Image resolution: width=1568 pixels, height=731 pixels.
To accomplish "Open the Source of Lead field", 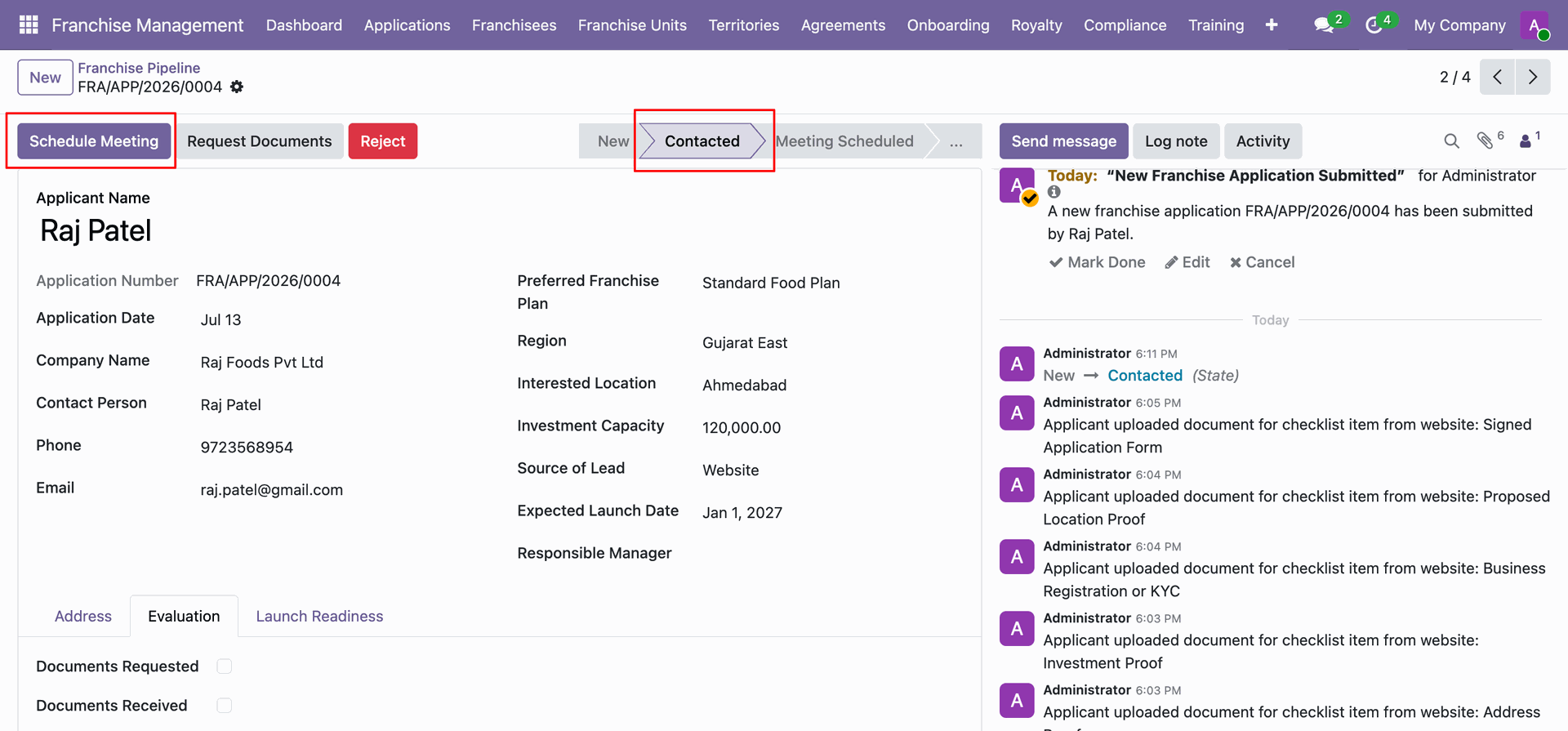I will (730, 470).
